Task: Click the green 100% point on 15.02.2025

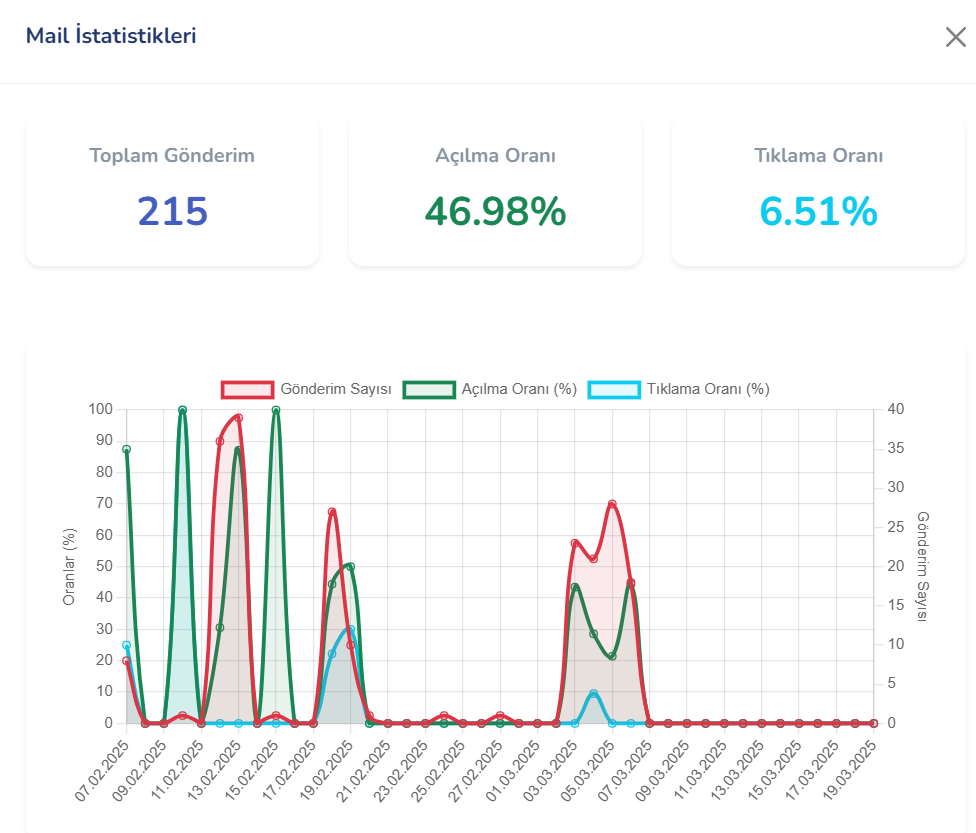Action: click(276, 410)
